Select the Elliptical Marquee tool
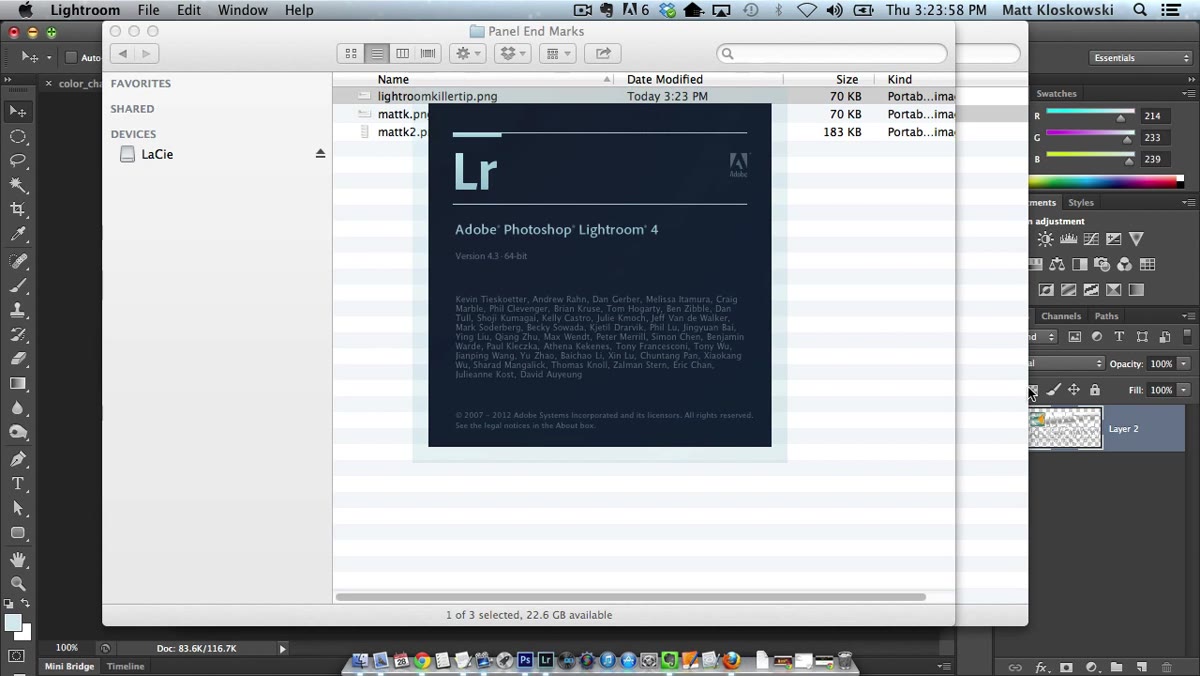This screenshot has height=676, width=1200. [18, 136]
